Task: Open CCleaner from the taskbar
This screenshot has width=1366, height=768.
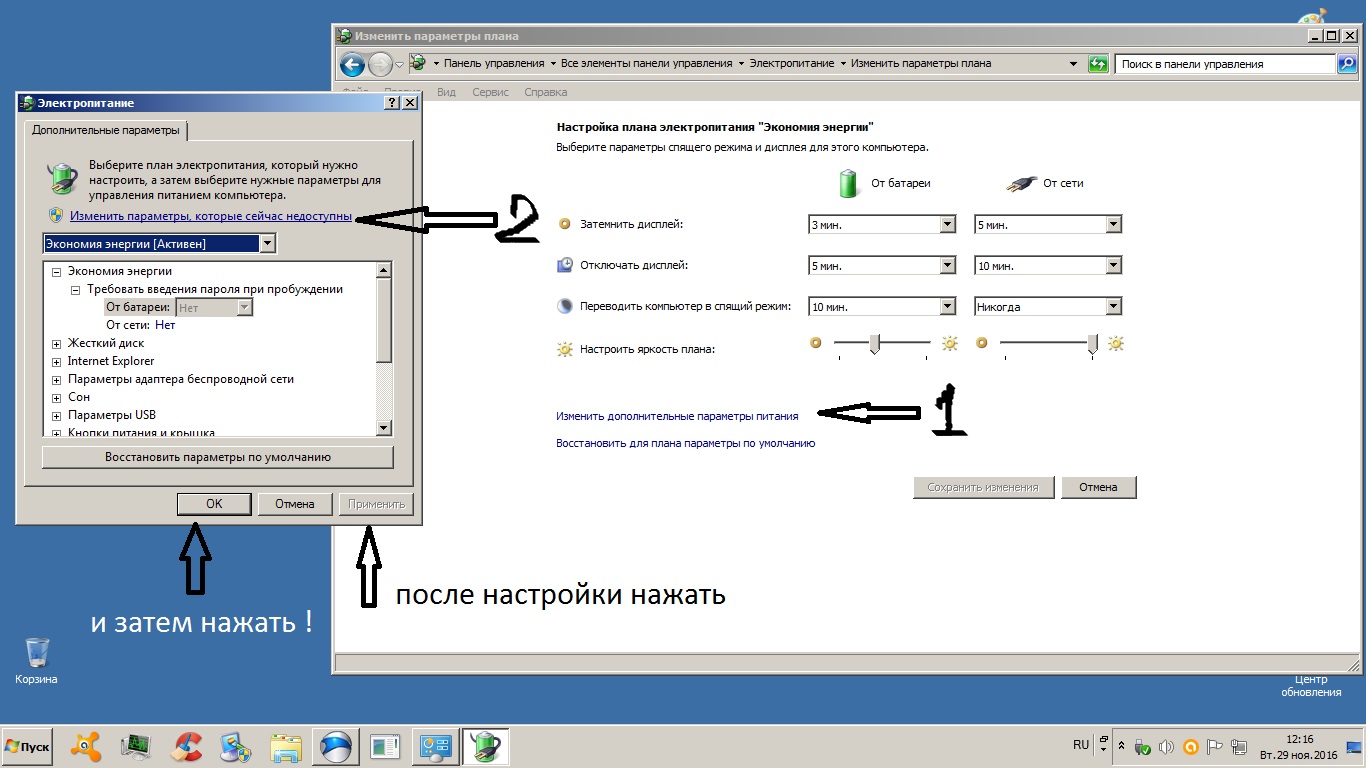Action: coord(186,746)
